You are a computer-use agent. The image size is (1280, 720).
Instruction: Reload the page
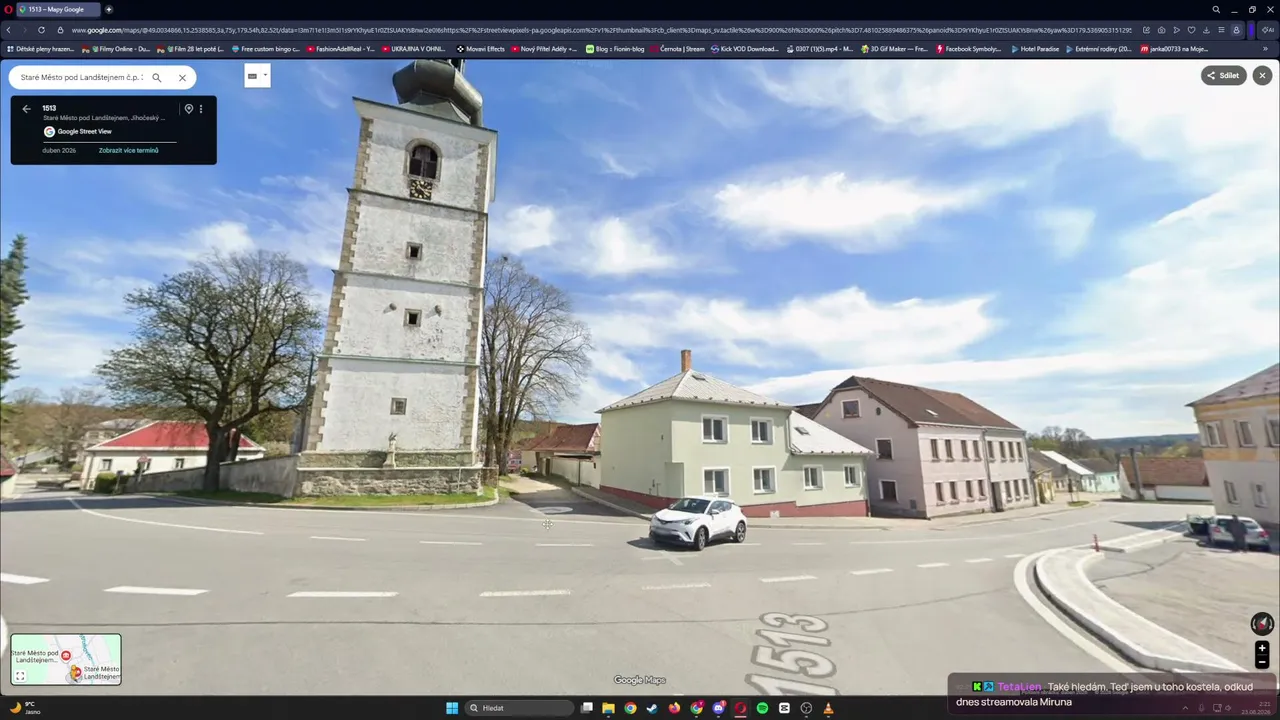[x=41, y=30]
